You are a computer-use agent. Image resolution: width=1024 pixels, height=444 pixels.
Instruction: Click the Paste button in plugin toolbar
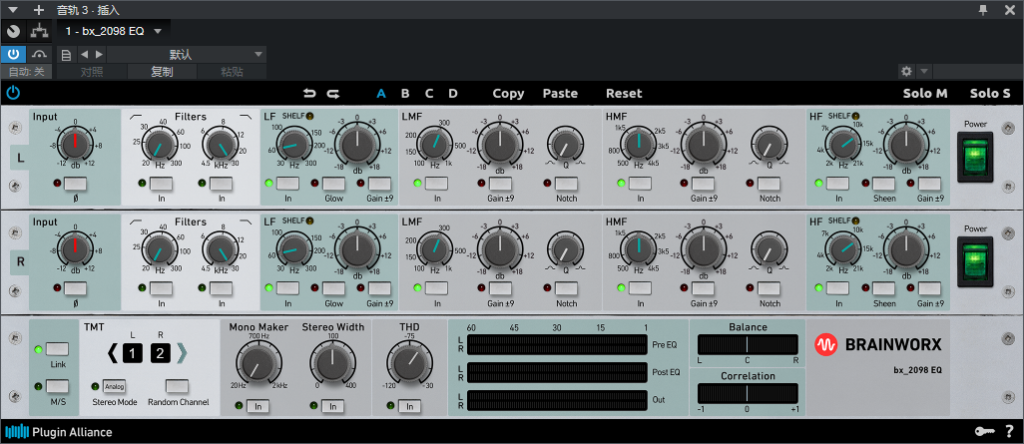tap(560, 93)
